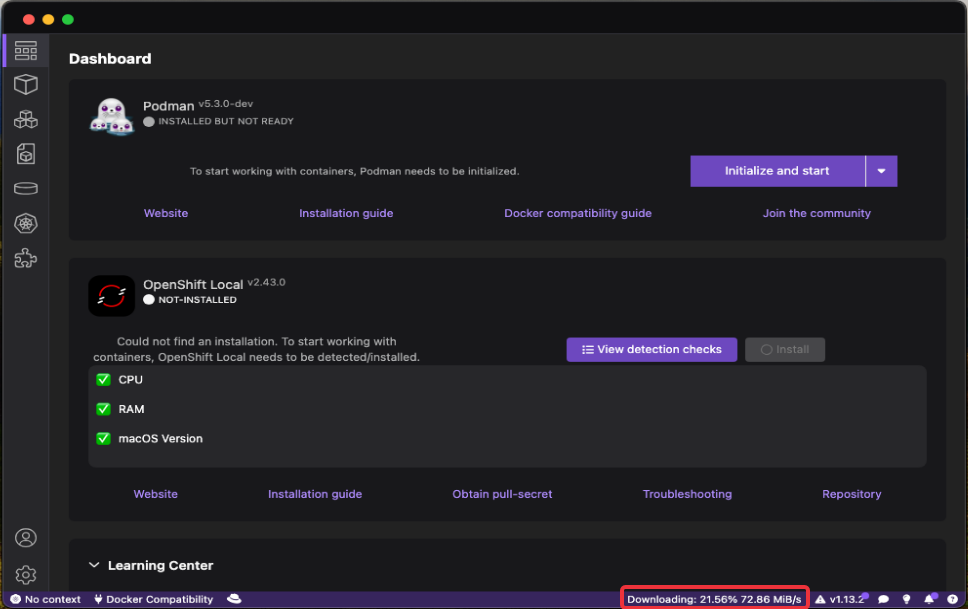
Task: Open Settings gear in the sidebar
Action: (26, 575)
